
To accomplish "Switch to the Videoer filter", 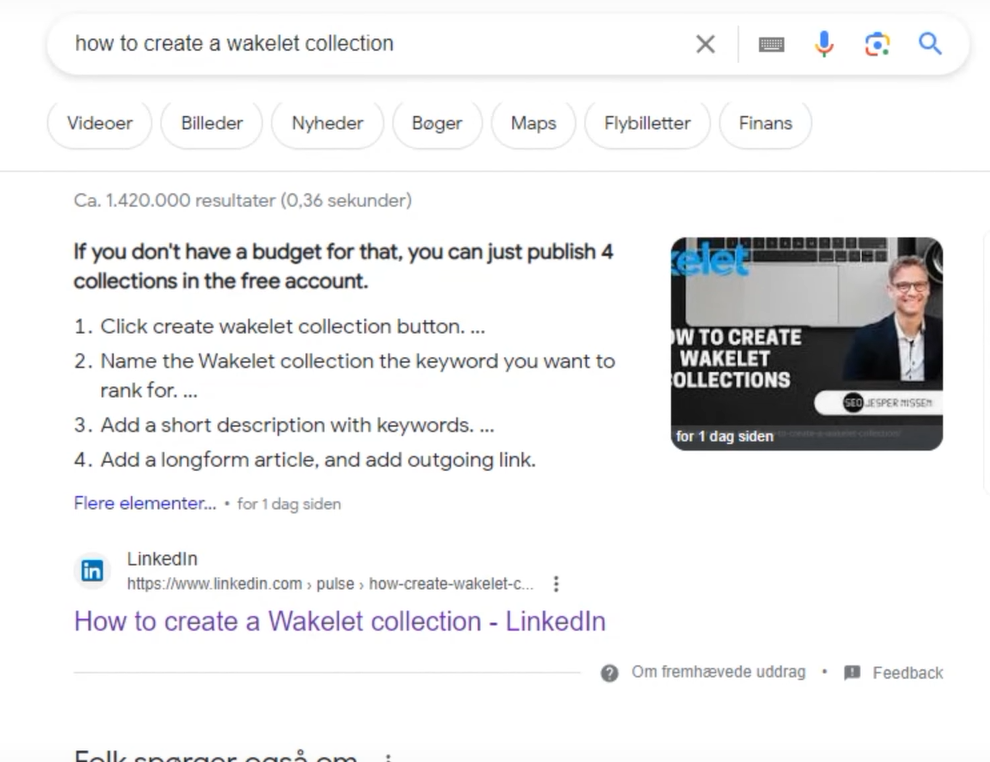I will tap(100, 123).
